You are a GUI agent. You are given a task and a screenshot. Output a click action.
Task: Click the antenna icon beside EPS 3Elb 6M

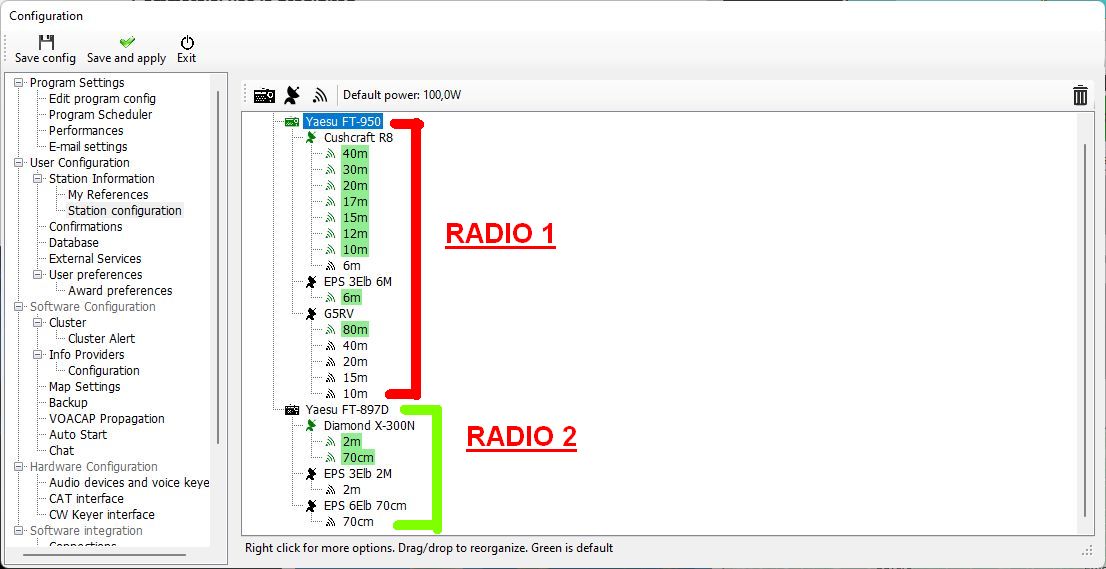click(310, 282)
